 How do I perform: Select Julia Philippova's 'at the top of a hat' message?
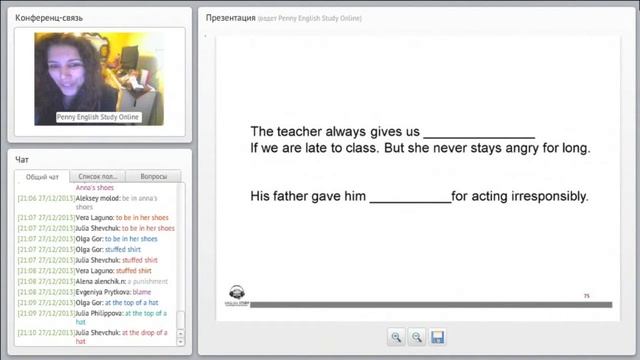(x=92, y=318)
